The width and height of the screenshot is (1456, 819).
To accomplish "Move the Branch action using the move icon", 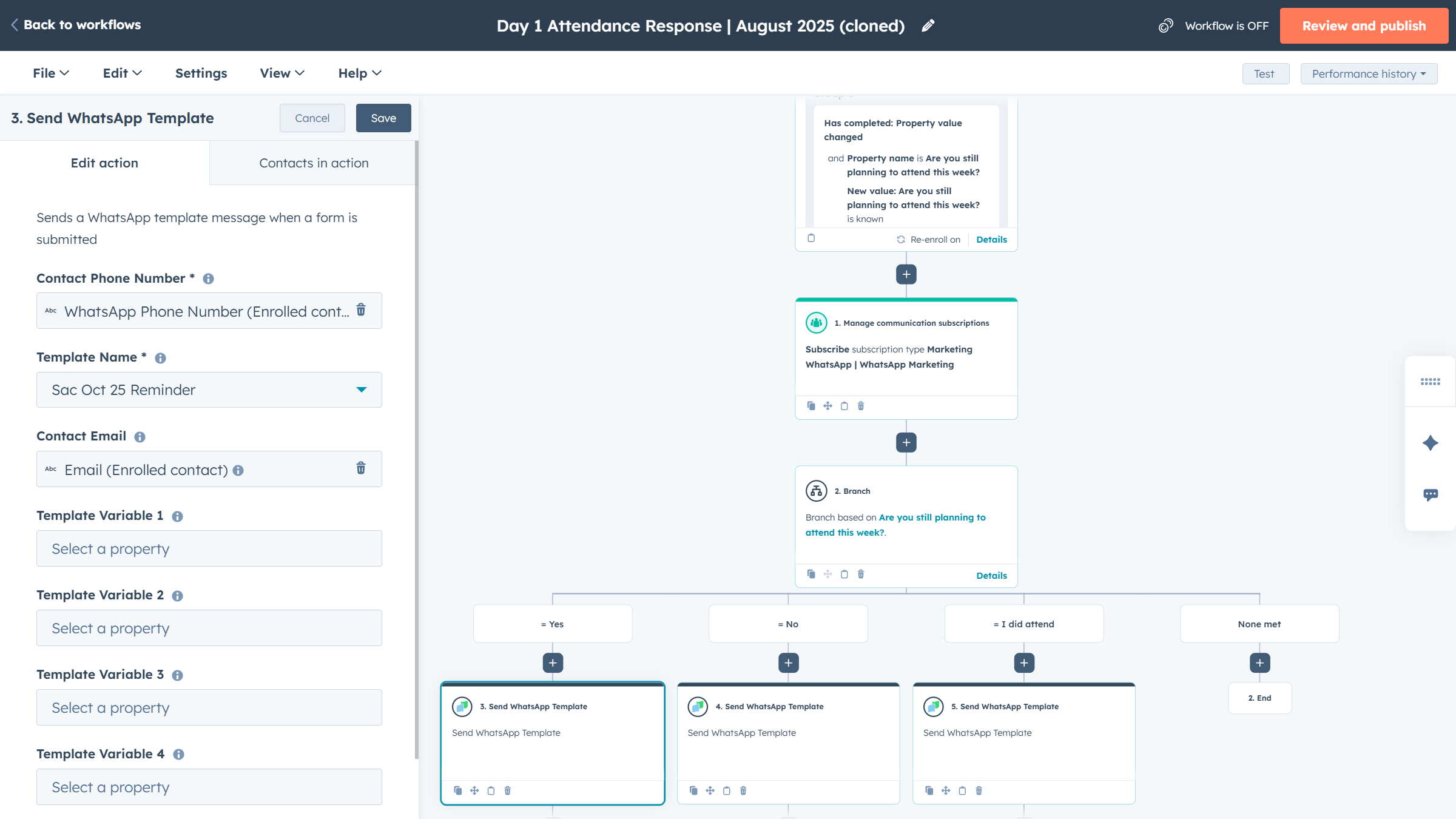I will (827, 574).
